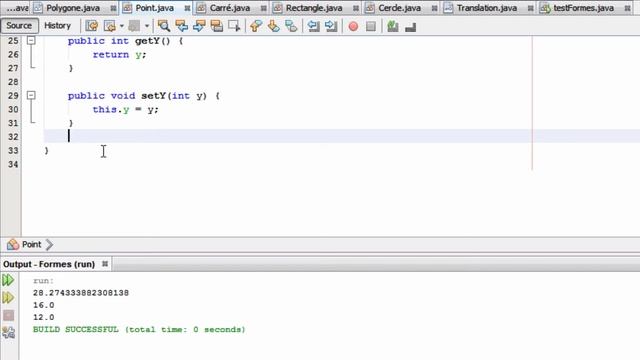The height and width of the screenshot is (360, 640).
Task: Open the Carré.java tab
Action: (230, 8)
